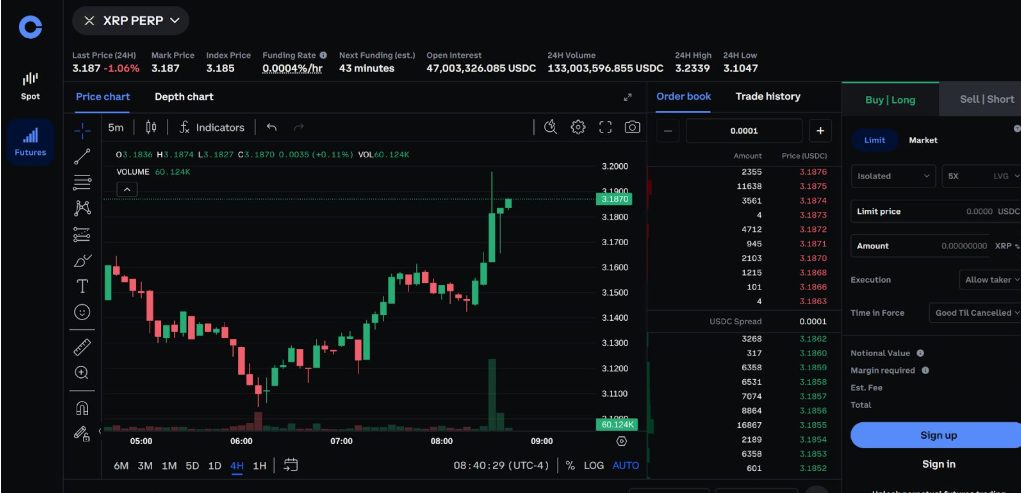Viewport: 1021px width, 493px height.
Task: Collapse the volume indicator legend
Action: [x=127, y=190]
